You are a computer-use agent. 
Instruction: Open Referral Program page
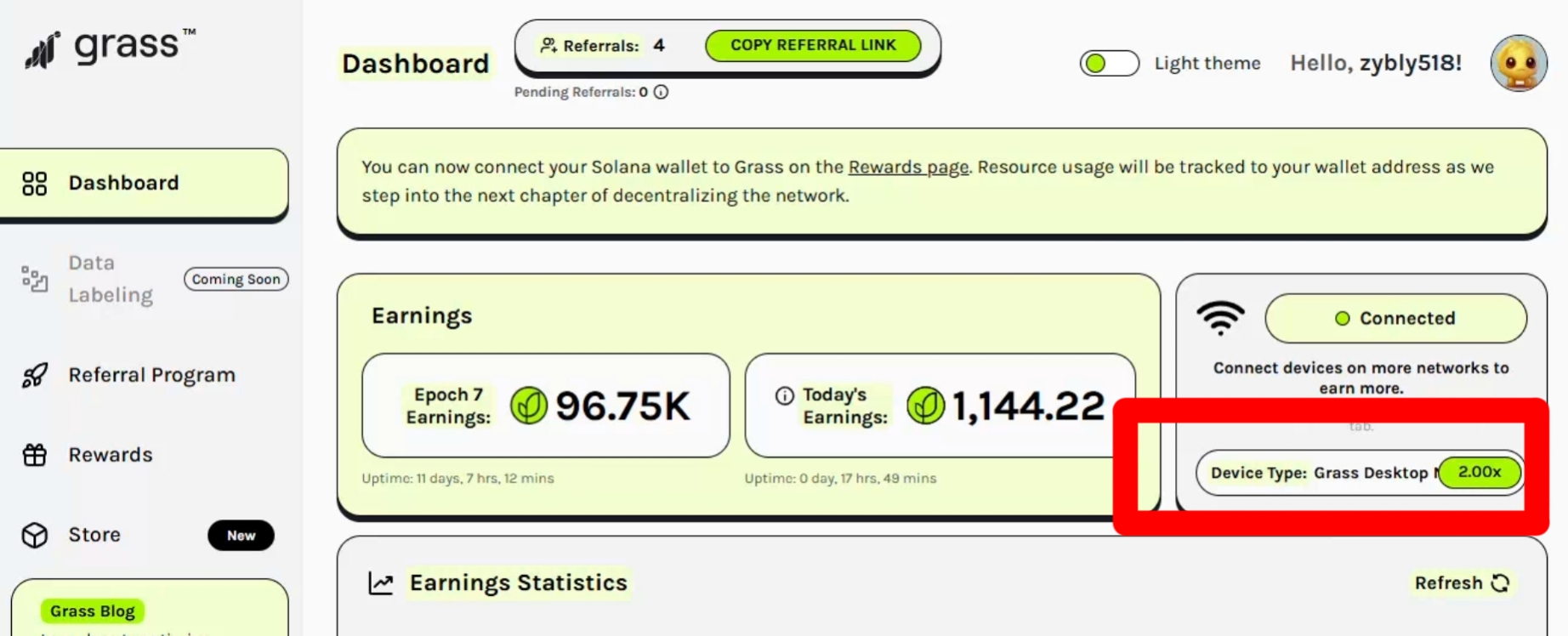151,375
